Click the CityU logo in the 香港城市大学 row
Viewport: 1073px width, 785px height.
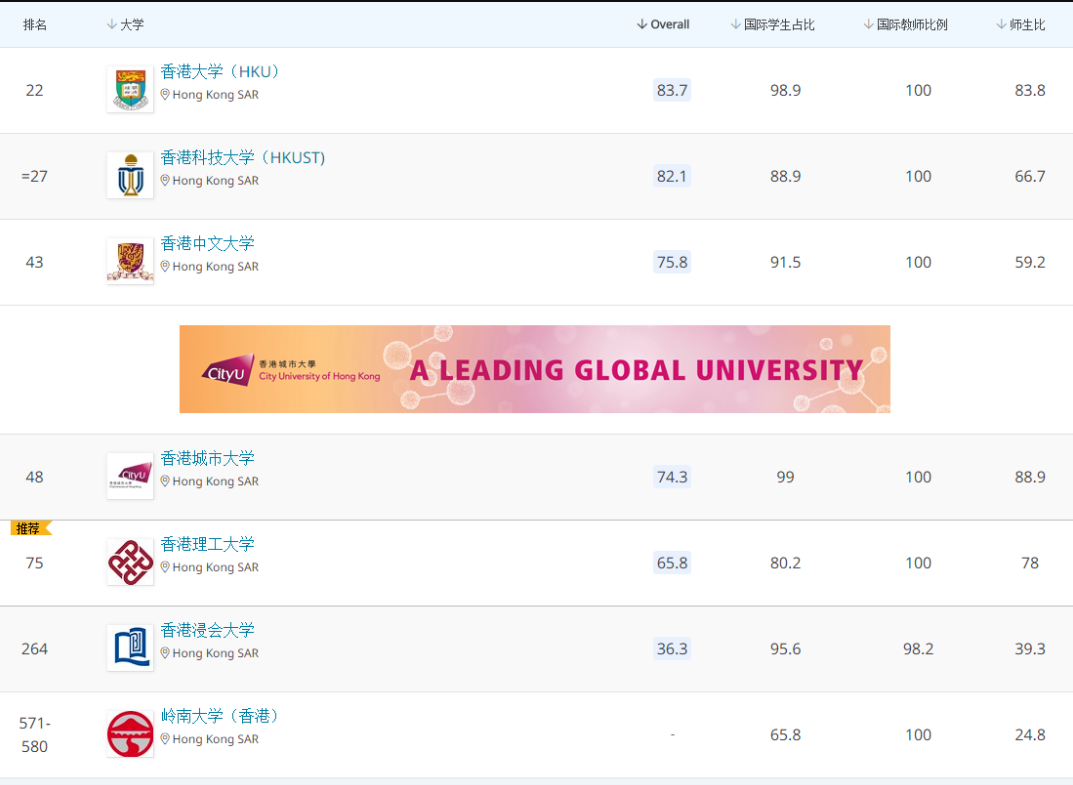tap(130, 476)
